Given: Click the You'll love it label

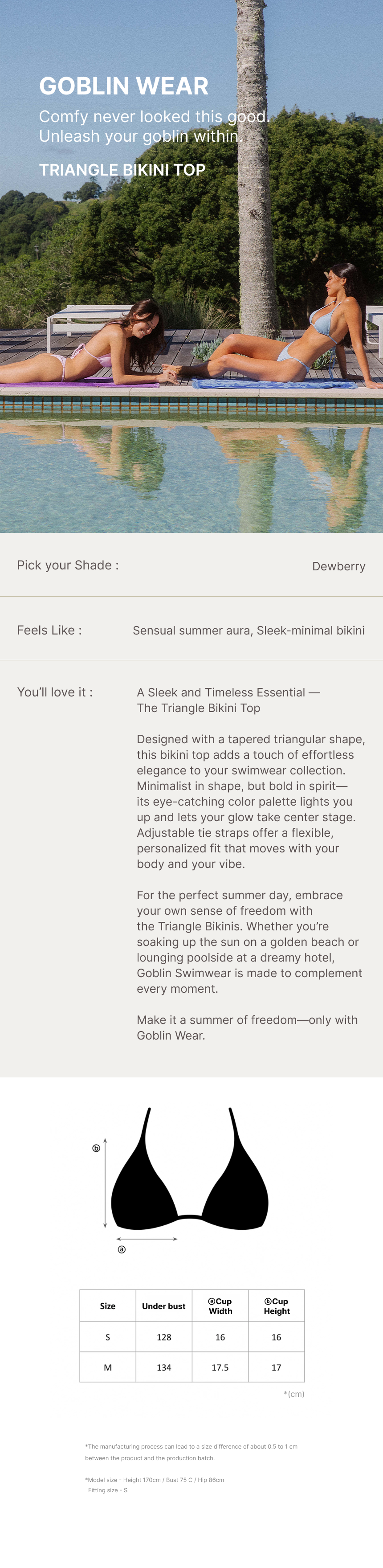Looking at the screenshot, I should 55,692.
